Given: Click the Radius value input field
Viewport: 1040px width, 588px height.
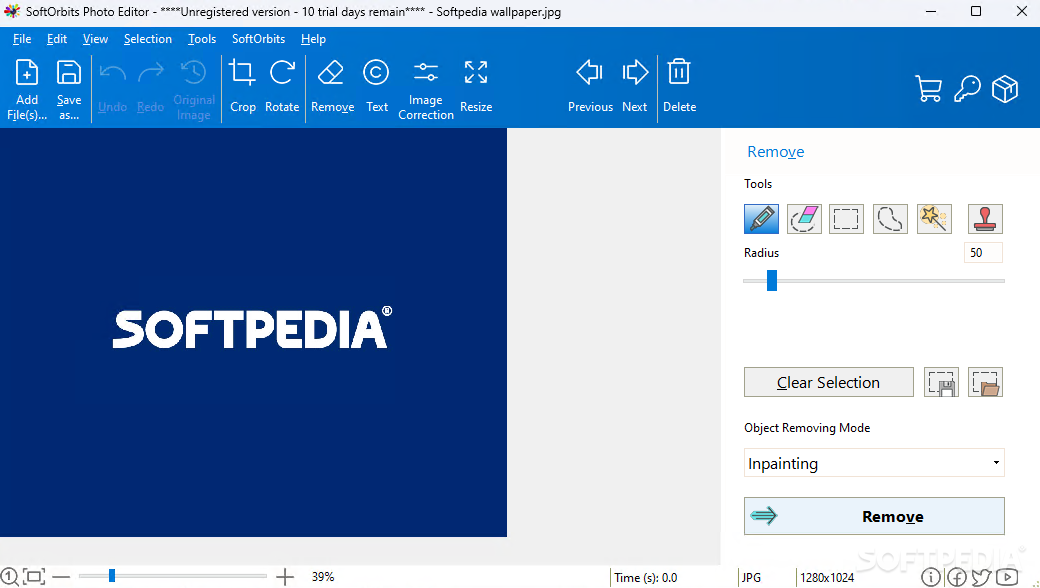Looking at the screenshot, I should coord(982,253).
